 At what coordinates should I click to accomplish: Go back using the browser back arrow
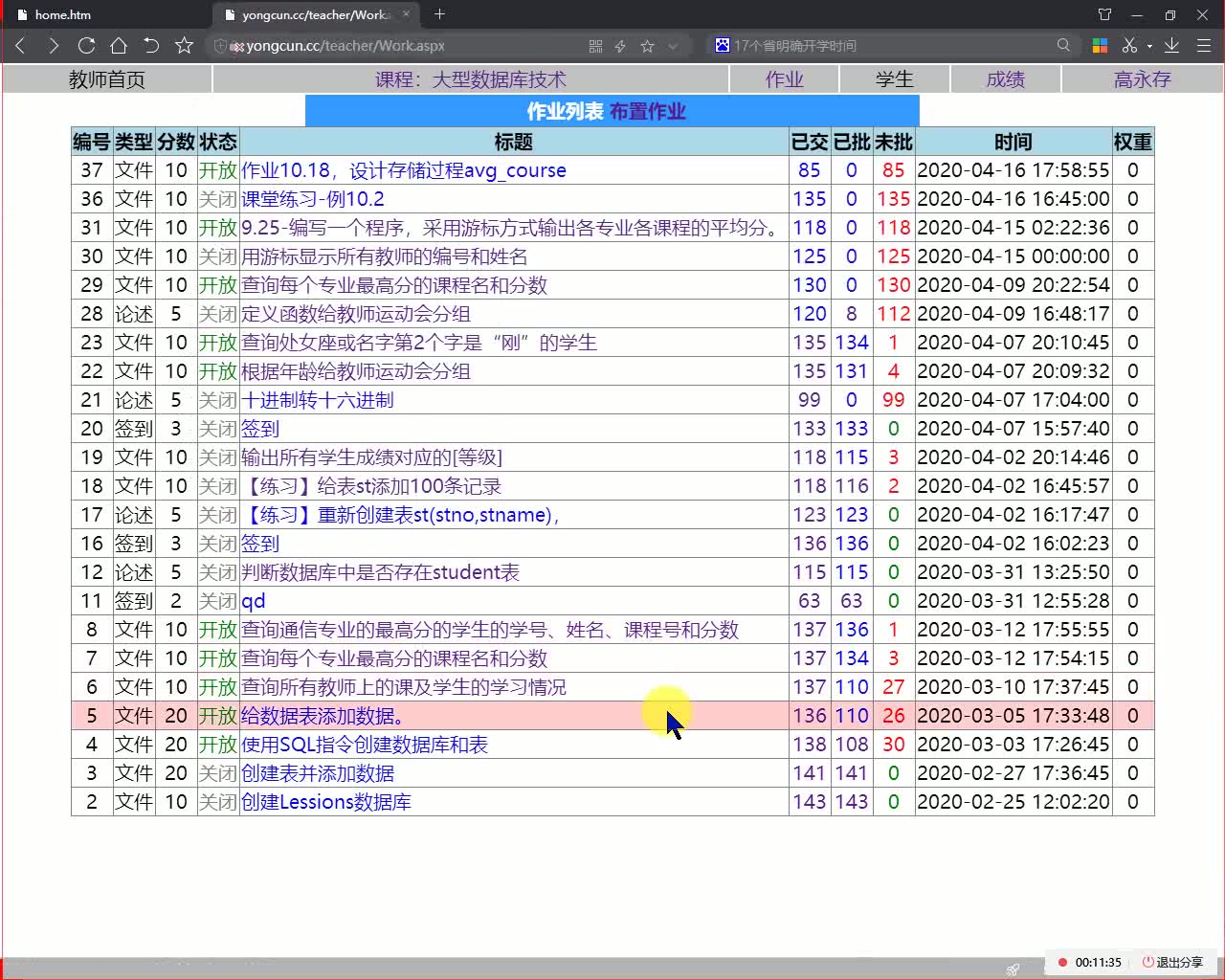(x=21, y=45)
